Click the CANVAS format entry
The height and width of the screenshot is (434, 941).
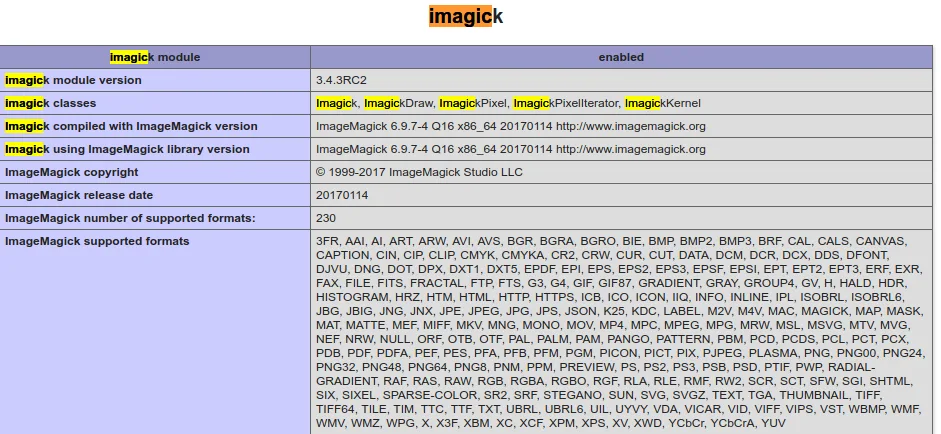pyautogui.click(x=880, y=241)
